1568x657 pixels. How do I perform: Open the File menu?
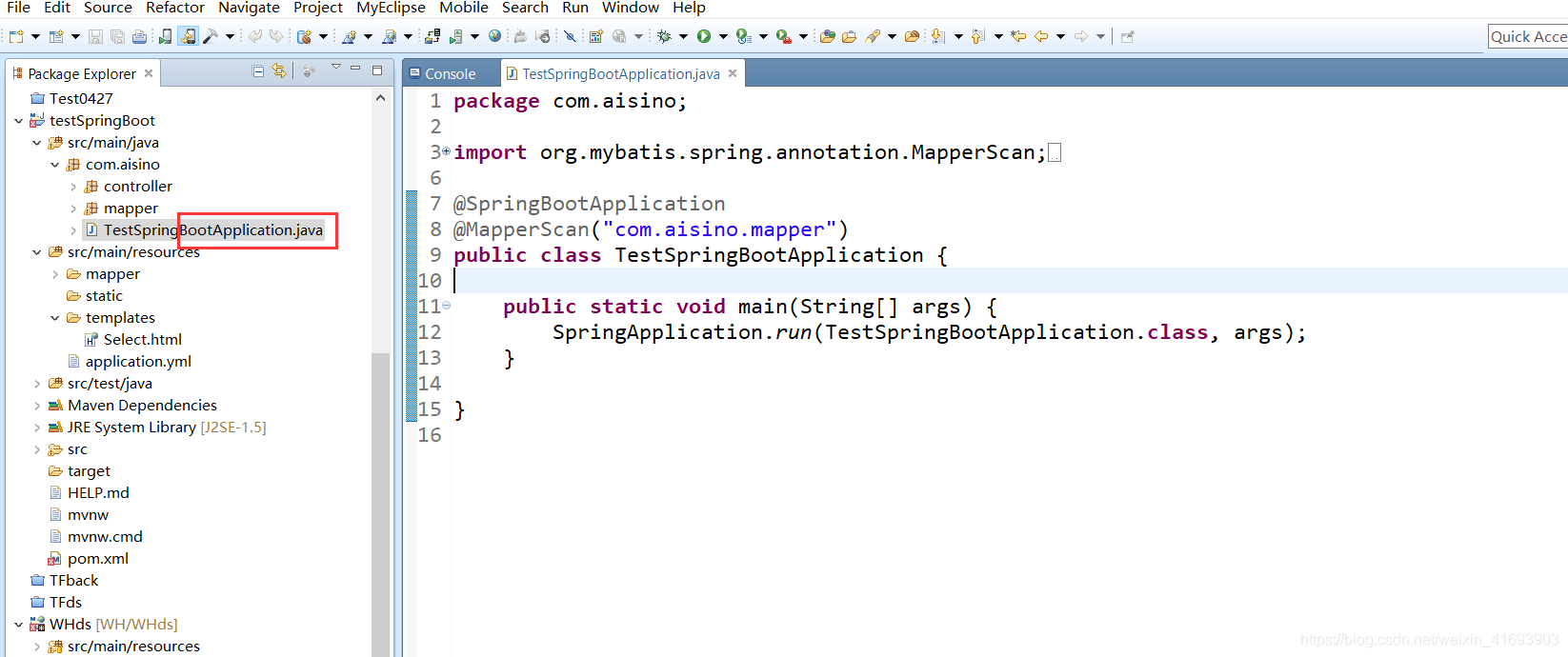click(18, 8)
